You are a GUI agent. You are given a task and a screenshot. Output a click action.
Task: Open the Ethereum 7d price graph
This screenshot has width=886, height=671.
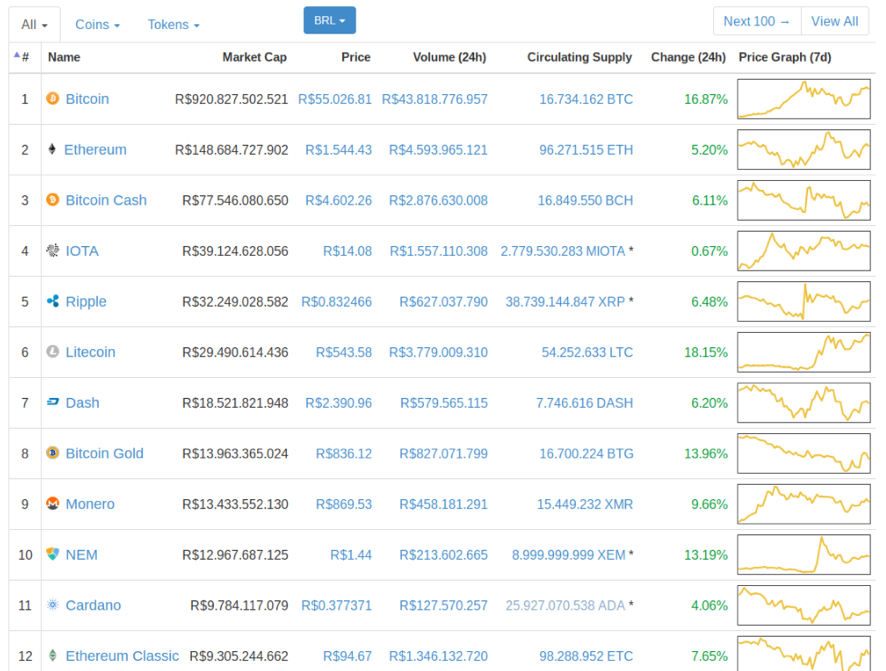pyautogui.click(x=804, y=149)
